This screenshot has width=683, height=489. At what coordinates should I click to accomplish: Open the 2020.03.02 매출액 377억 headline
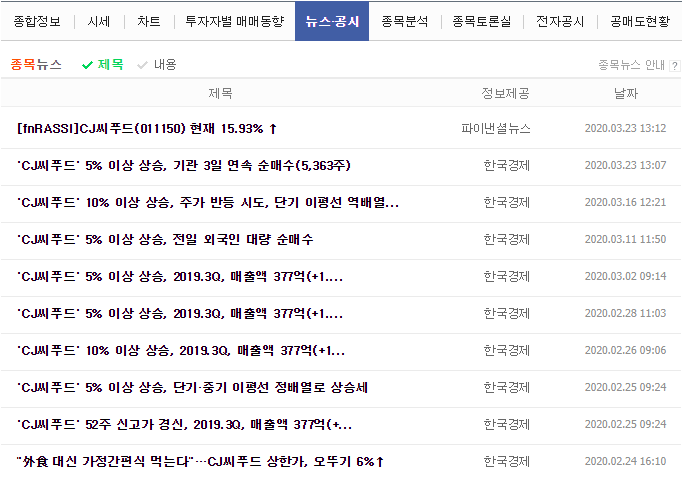tap(180, 277)
